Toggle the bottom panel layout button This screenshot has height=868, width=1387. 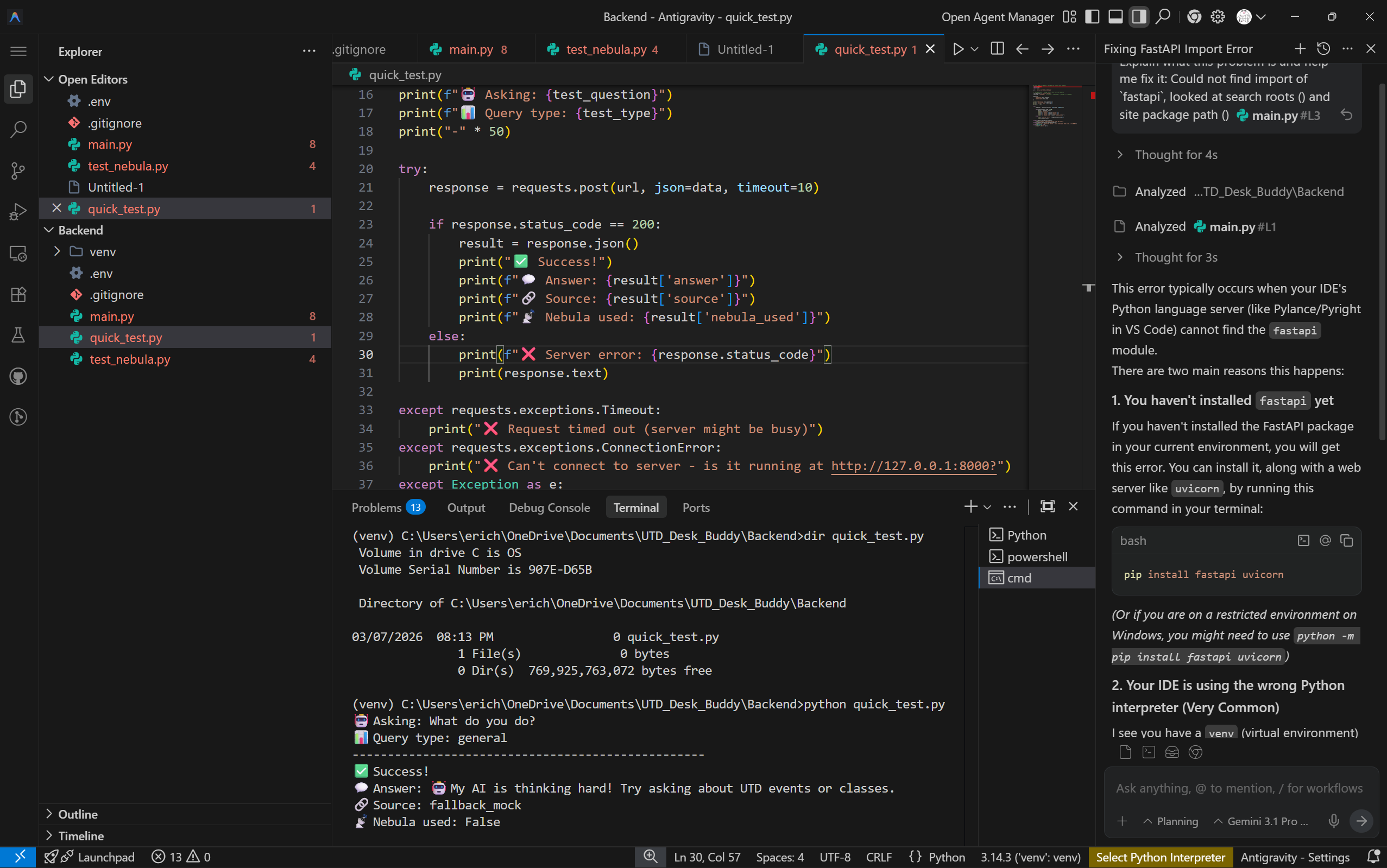point(1115,17)
